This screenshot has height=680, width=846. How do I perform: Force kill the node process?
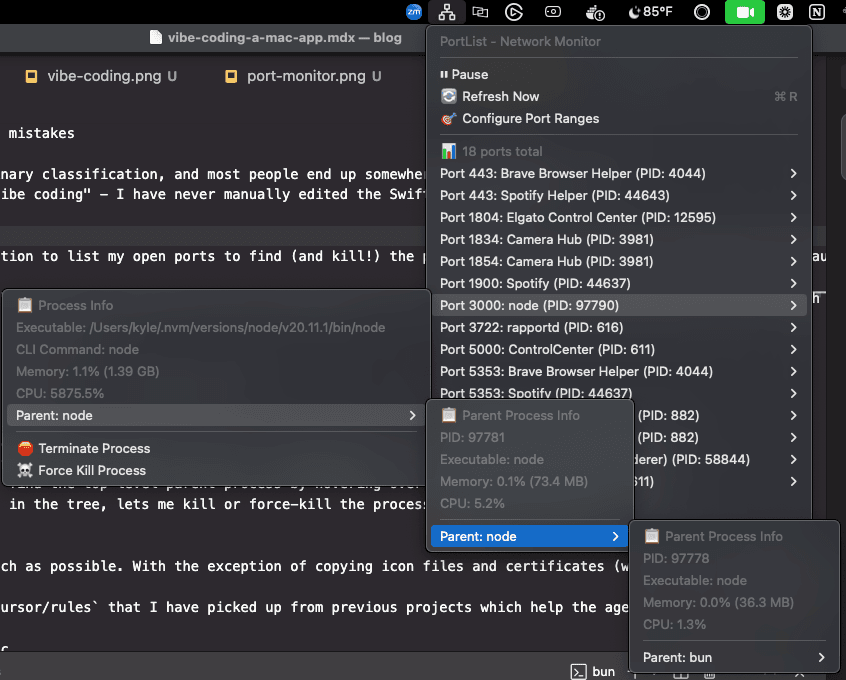click(x=91, y=471)
